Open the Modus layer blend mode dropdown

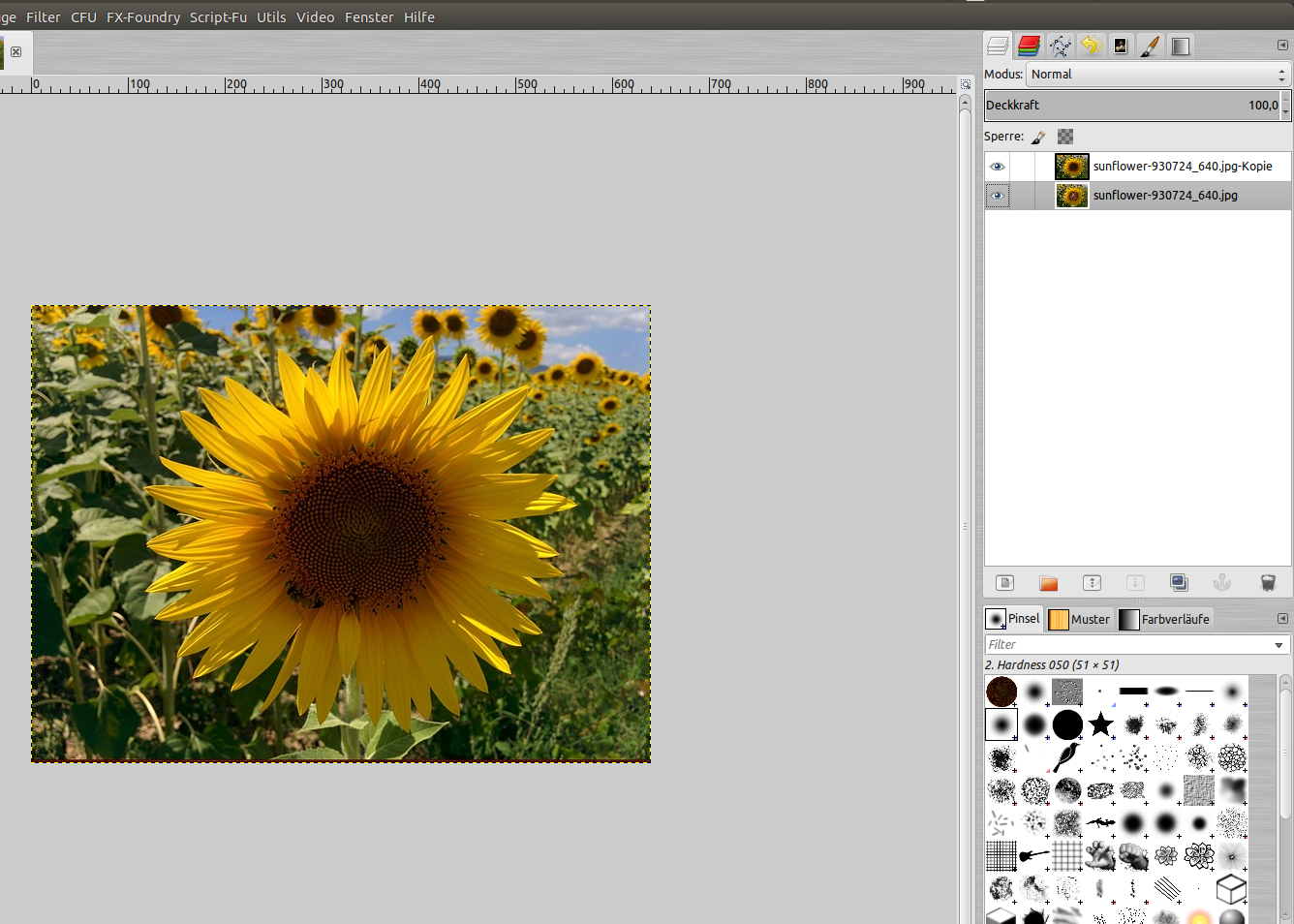point(1157,75)
